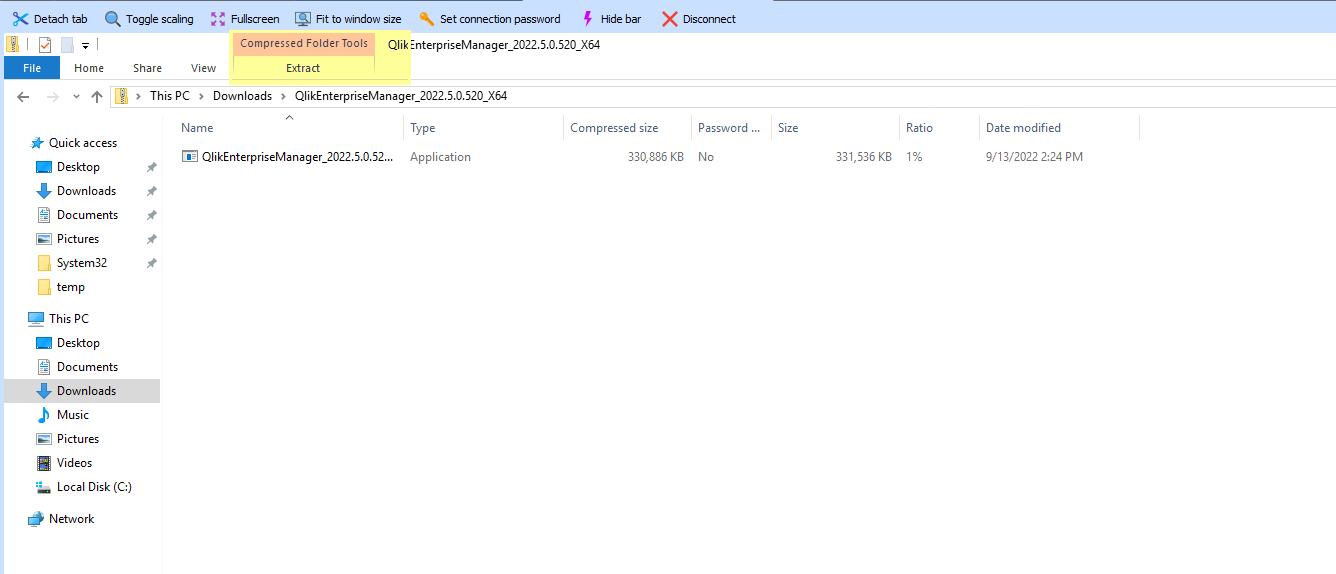Click Downloads in the address bar
Viewport: 1336px width, 574px height.
pyautogui.click(x=242, y=96)
